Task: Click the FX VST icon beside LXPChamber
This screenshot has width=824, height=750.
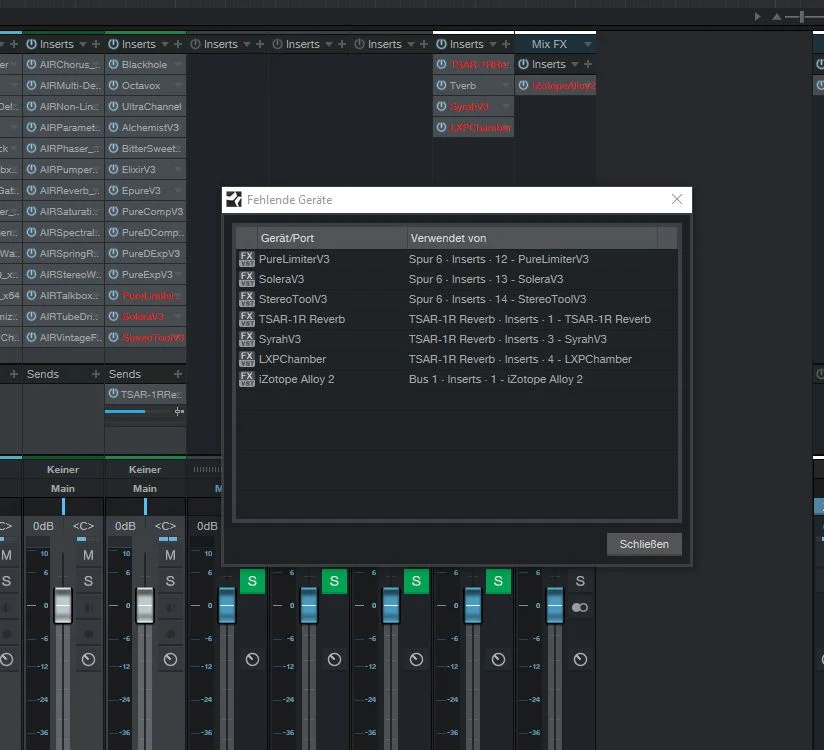Action: click(246, 359)
